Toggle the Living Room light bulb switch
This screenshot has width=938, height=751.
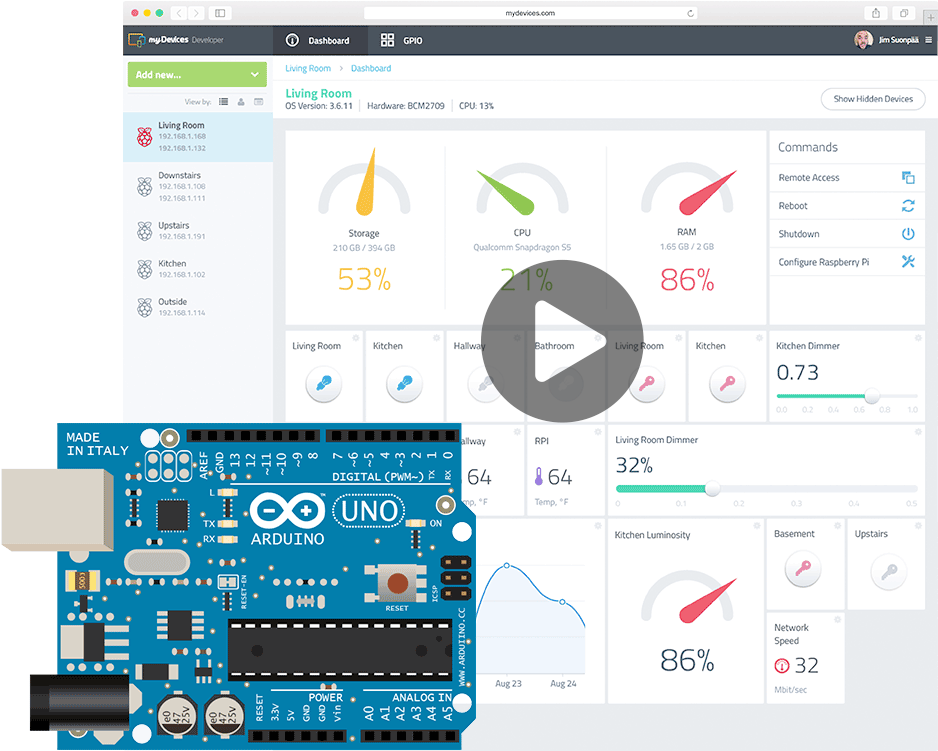324,384
